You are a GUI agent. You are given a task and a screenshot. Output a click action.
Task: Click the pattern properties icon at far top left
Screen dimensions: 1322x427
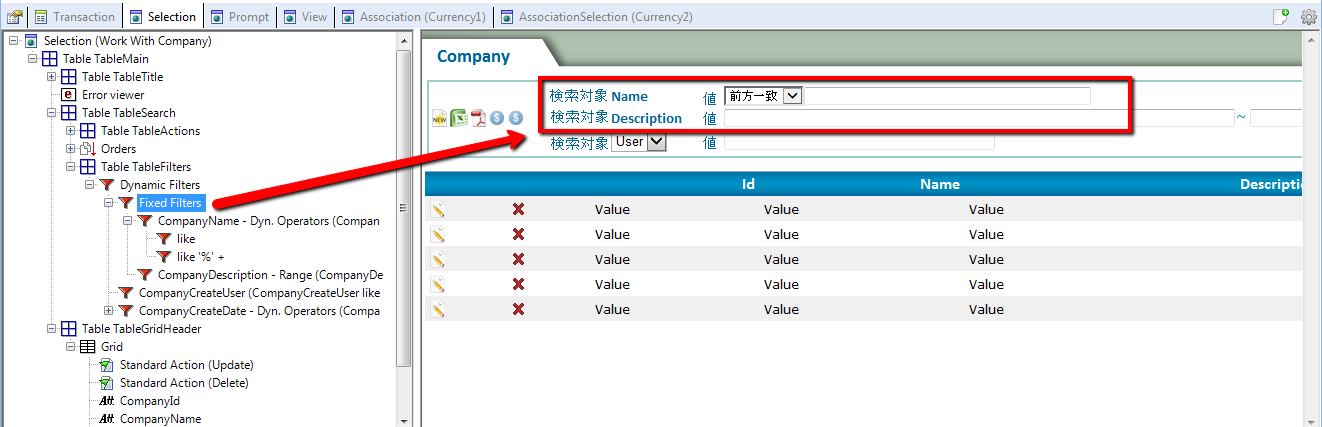[15, 17]
